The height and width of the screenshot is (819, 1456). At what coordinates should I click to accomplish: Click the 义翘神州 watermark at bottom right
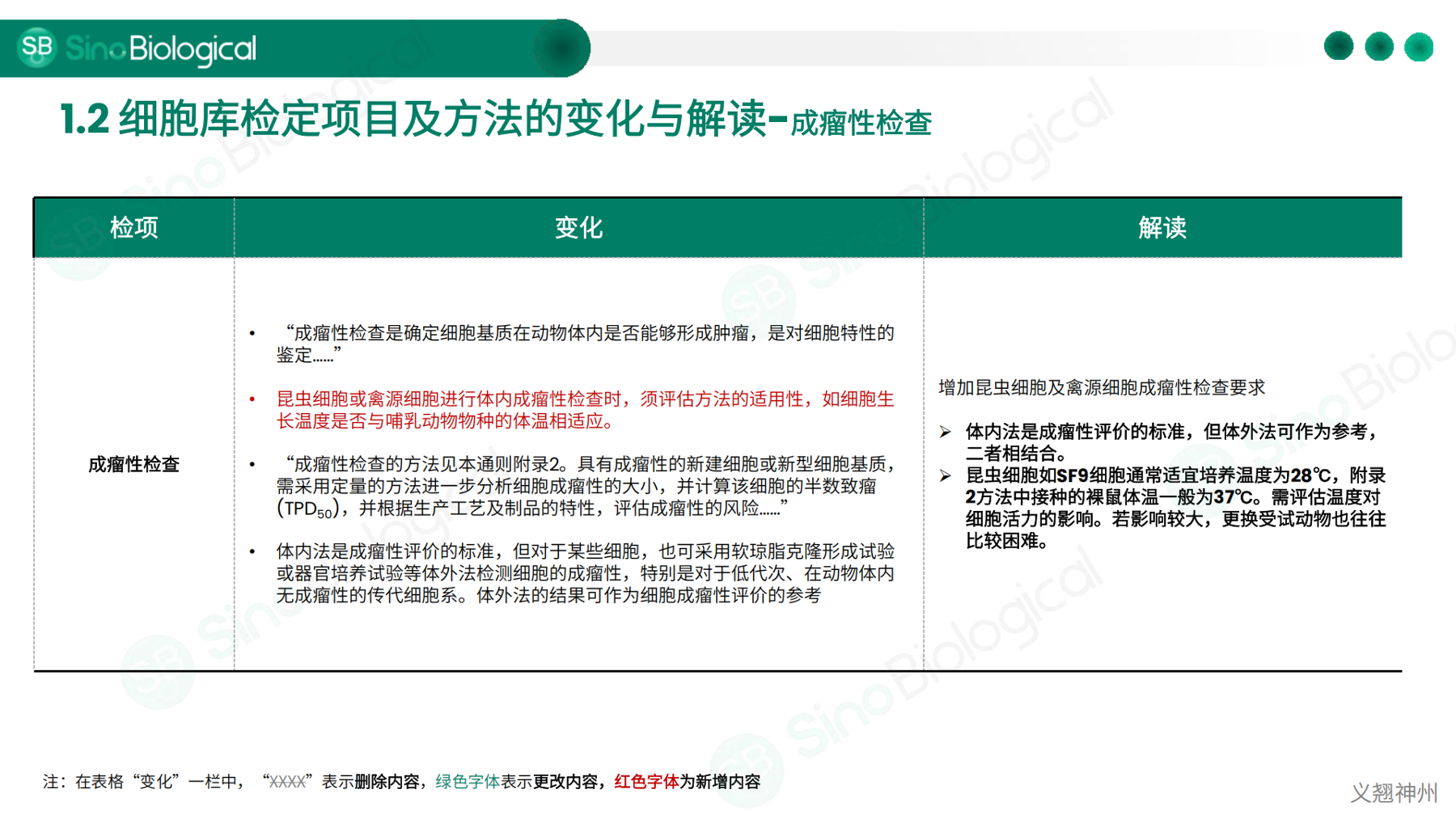tap(1394, 792)
